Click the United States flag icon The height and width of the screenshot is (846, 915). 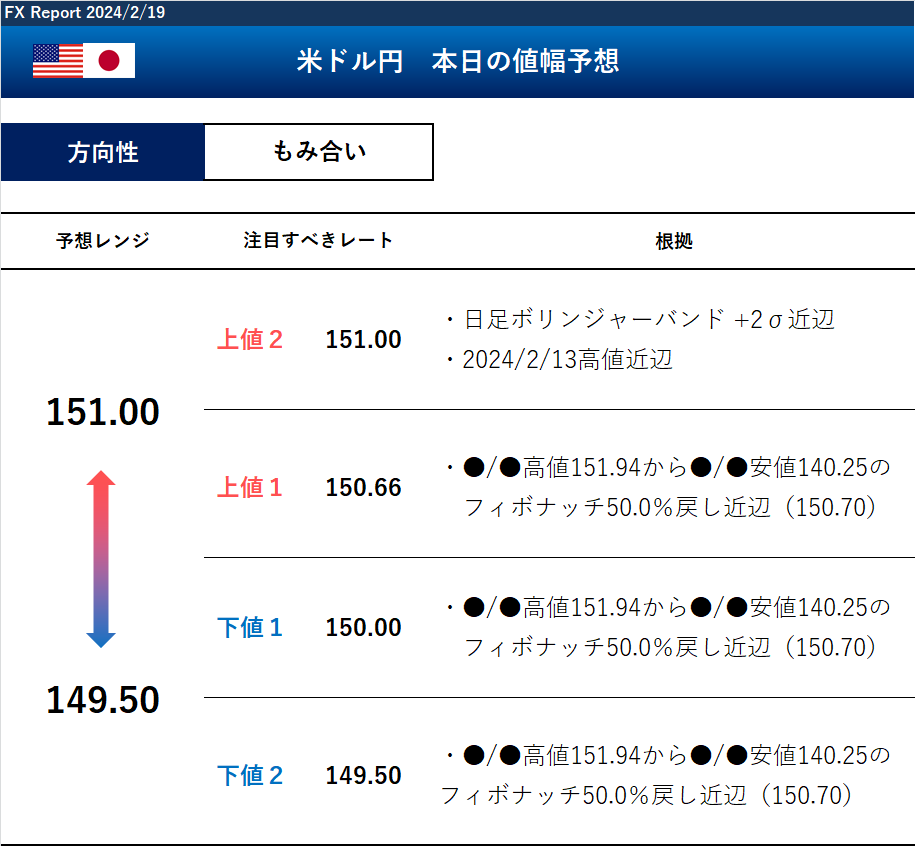point(58,61)
